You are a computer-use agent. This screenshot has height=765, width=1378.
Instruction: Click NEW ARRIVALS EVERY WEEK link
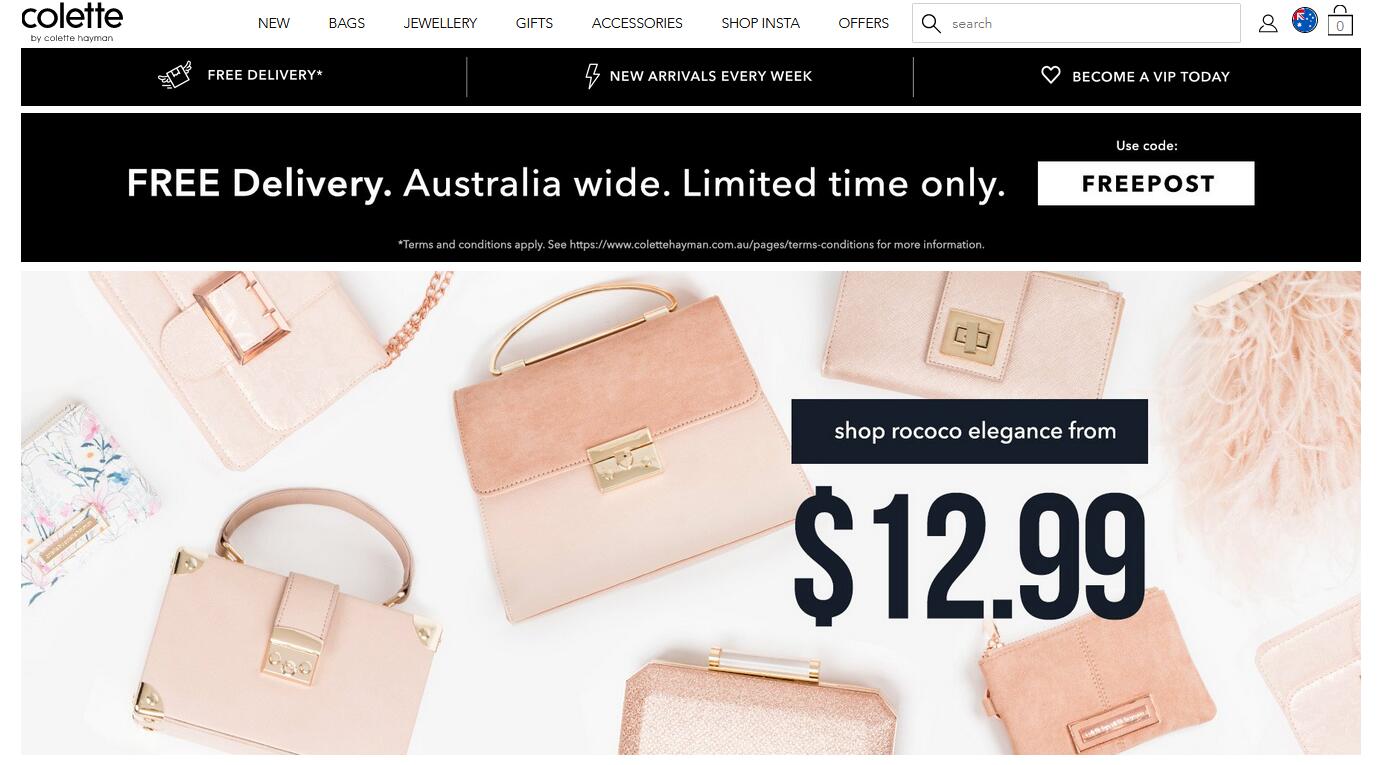click(711, 76)
